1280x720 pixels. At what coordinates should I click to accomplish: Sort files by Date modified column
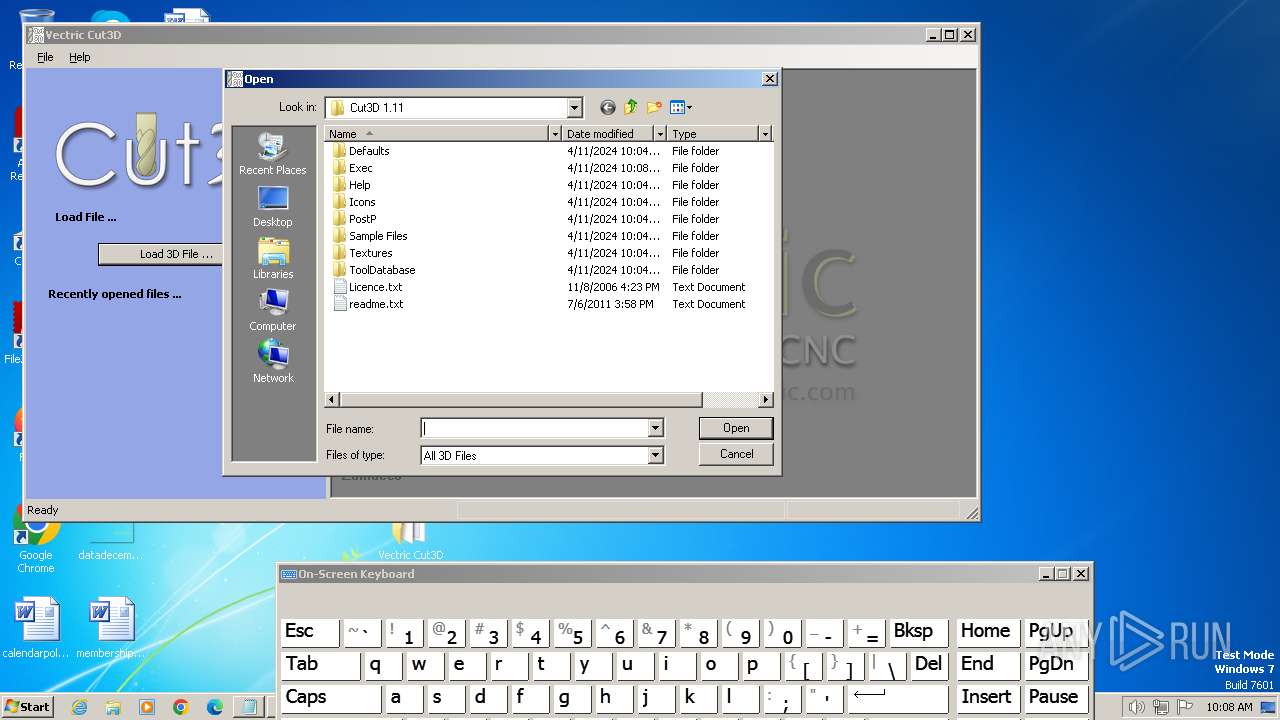[x=608, y=133]
